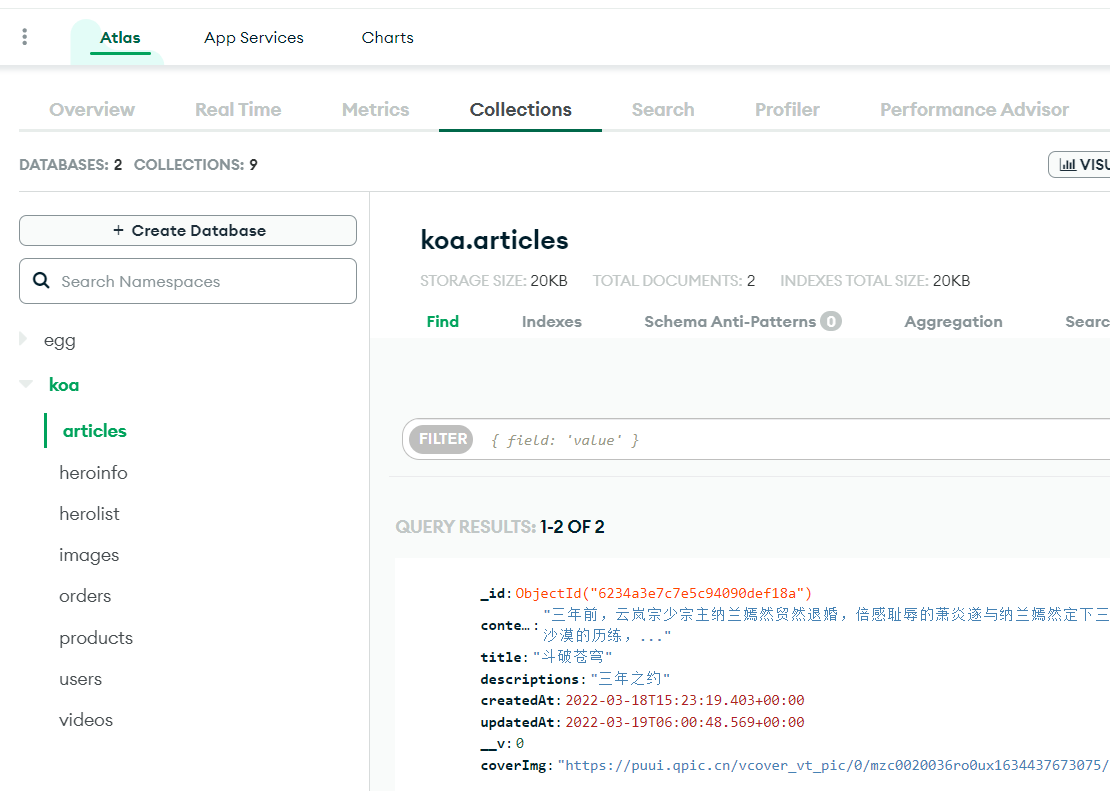Switch to the App Services tab

pyautogui.click(x=254, y=38)
